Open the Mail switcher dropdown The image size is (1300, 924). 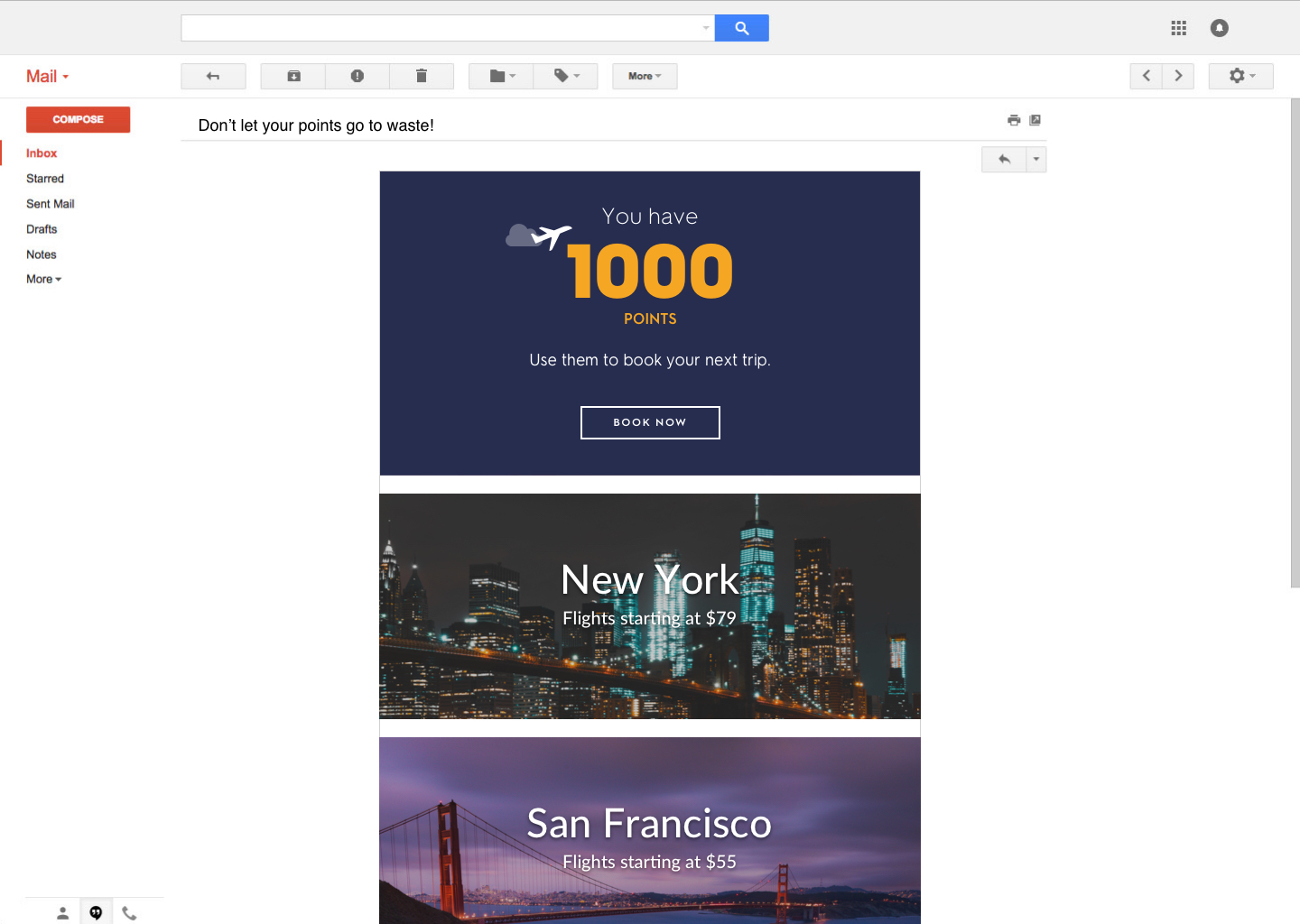click(x=48, y=77)
